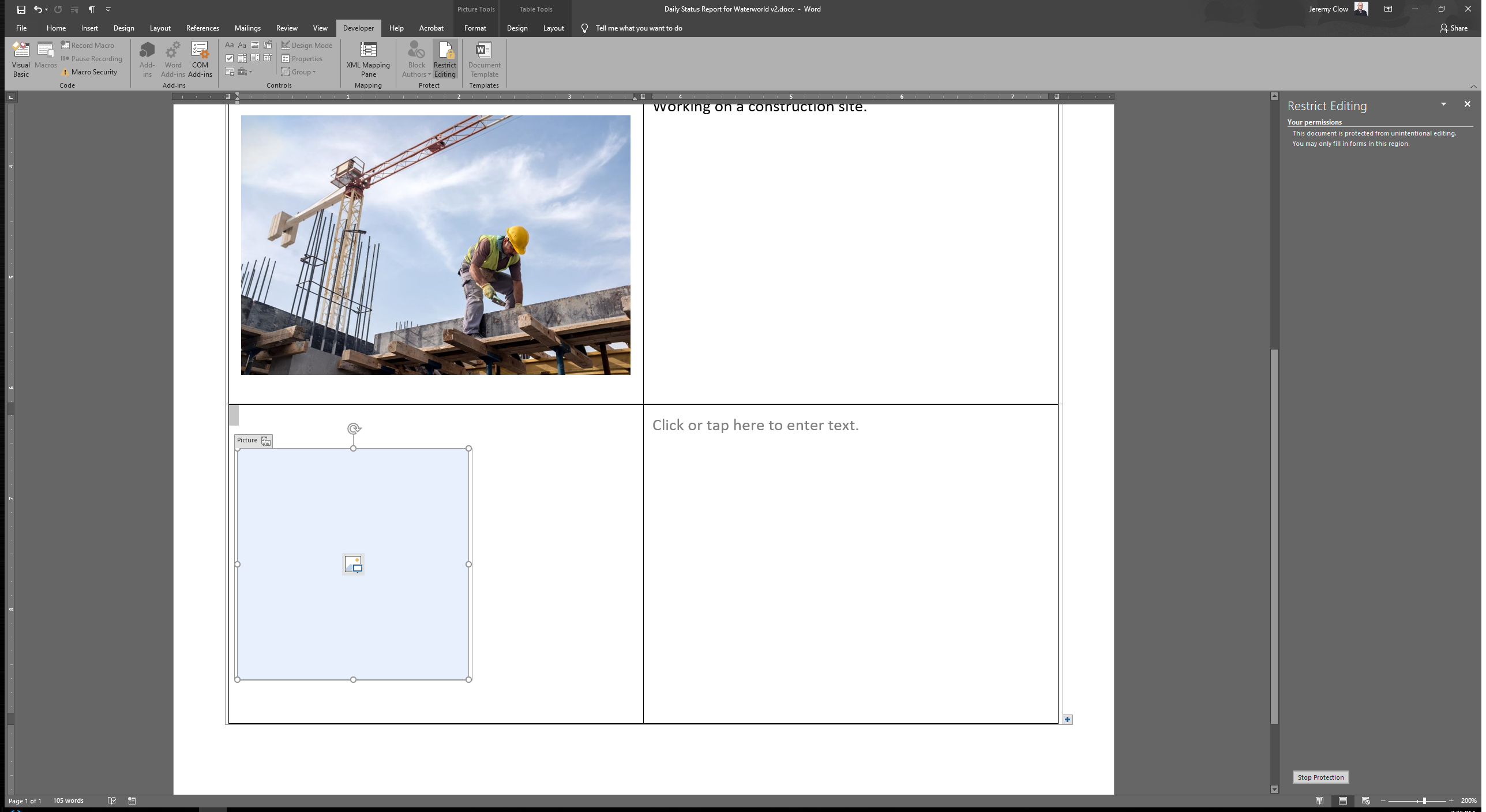Click the insert picture icon in placeholder
The width and height of the screenshot is (1486, 812).
click(353, 564)
